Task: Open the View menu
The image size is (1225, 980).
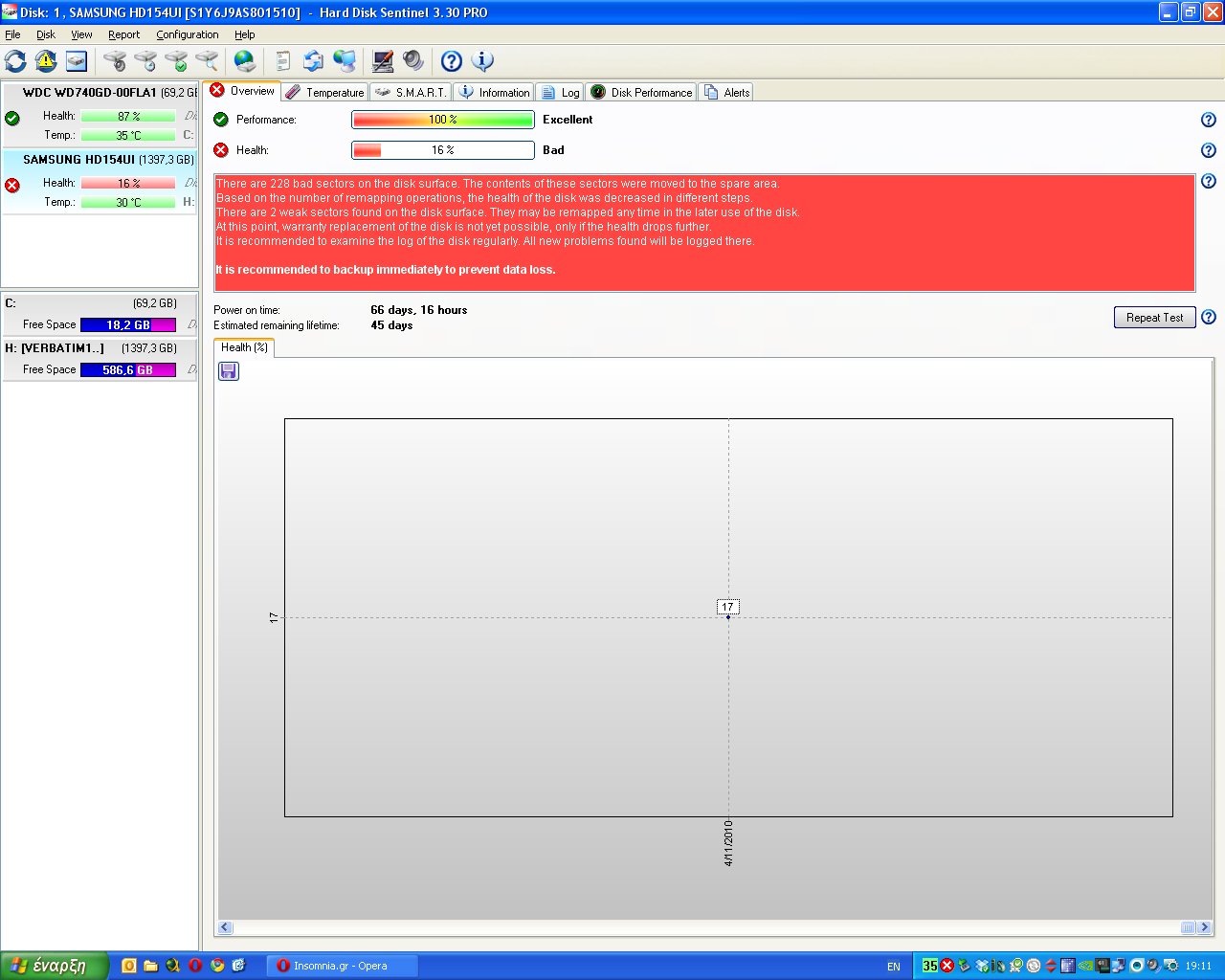Action: (81, 34)
